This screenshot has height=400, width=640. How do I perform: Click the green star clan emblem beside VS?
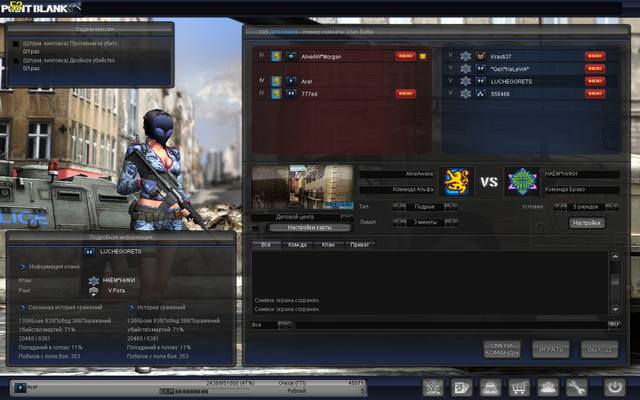pos(522,182)
